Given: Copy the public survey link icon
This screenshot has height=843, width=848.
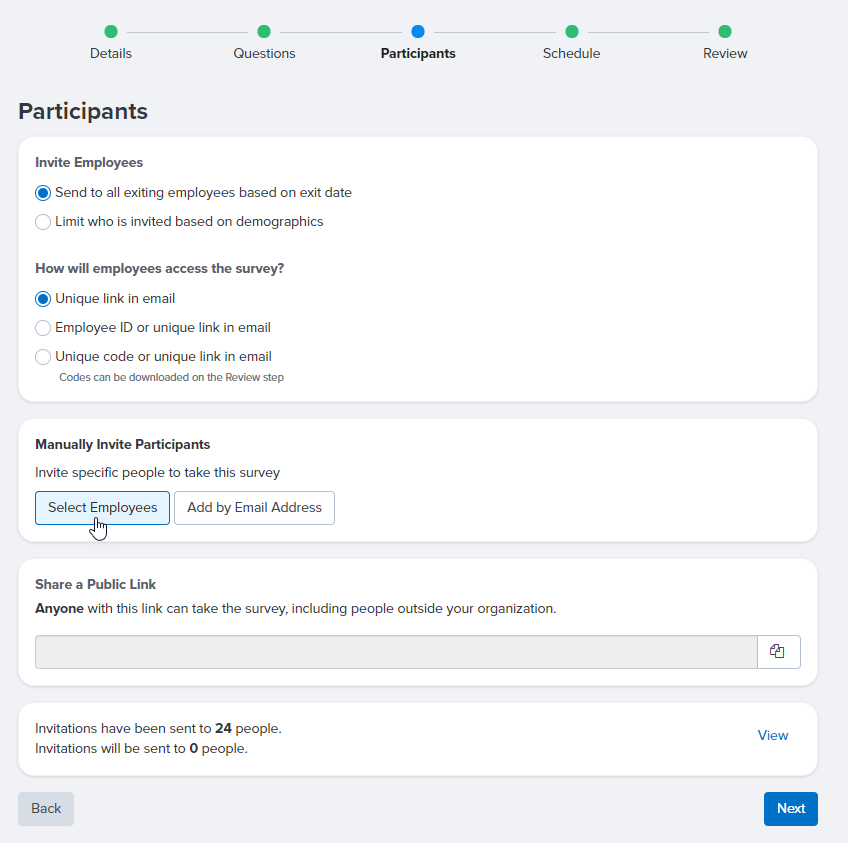Looking at the screenshot, I should click(778, 652).
